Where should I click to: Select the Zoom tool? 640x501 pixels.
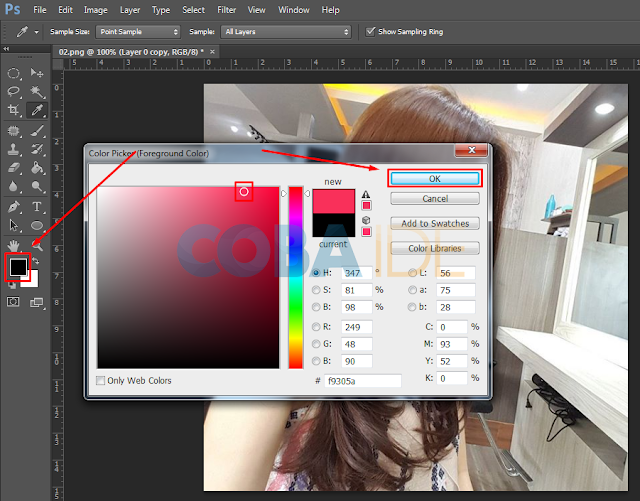37,246
